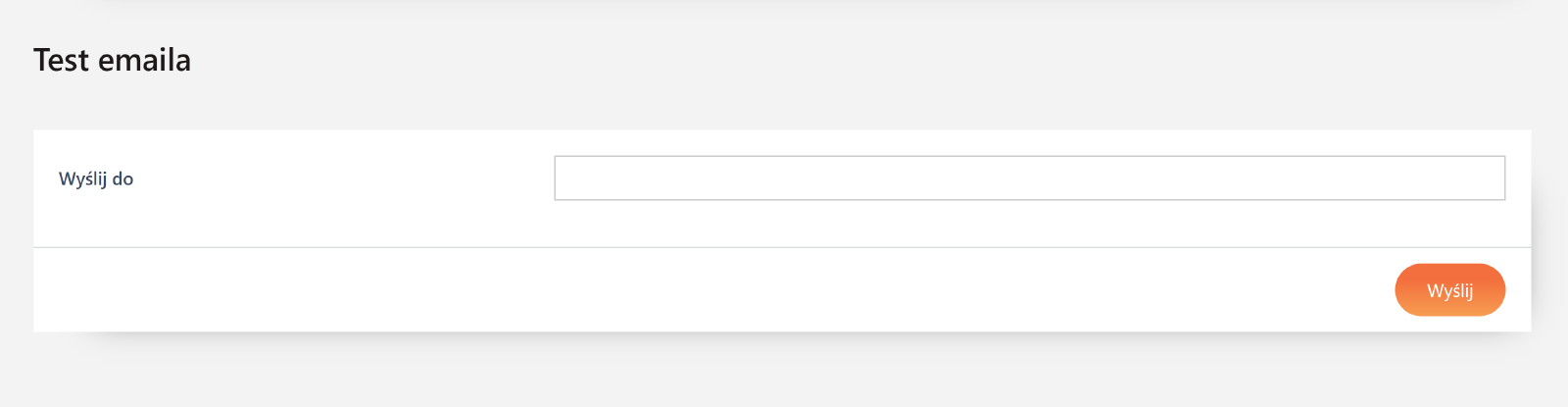Focus the blank email address entry box
The width and height of the screenshot is (1568, 407).
(x=1029, y=178)
